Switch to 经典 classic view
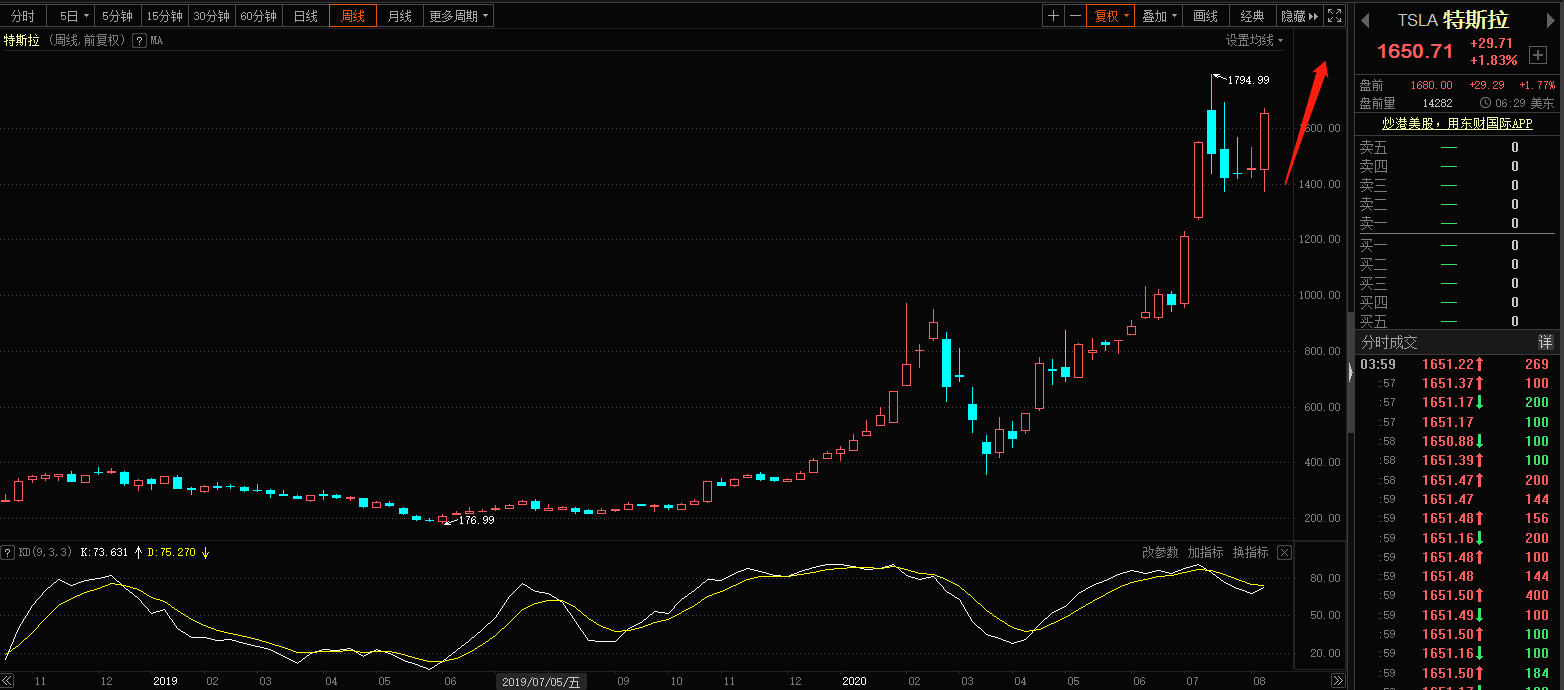Viewport: 1564px width, 690px height. coord(1252,16)
